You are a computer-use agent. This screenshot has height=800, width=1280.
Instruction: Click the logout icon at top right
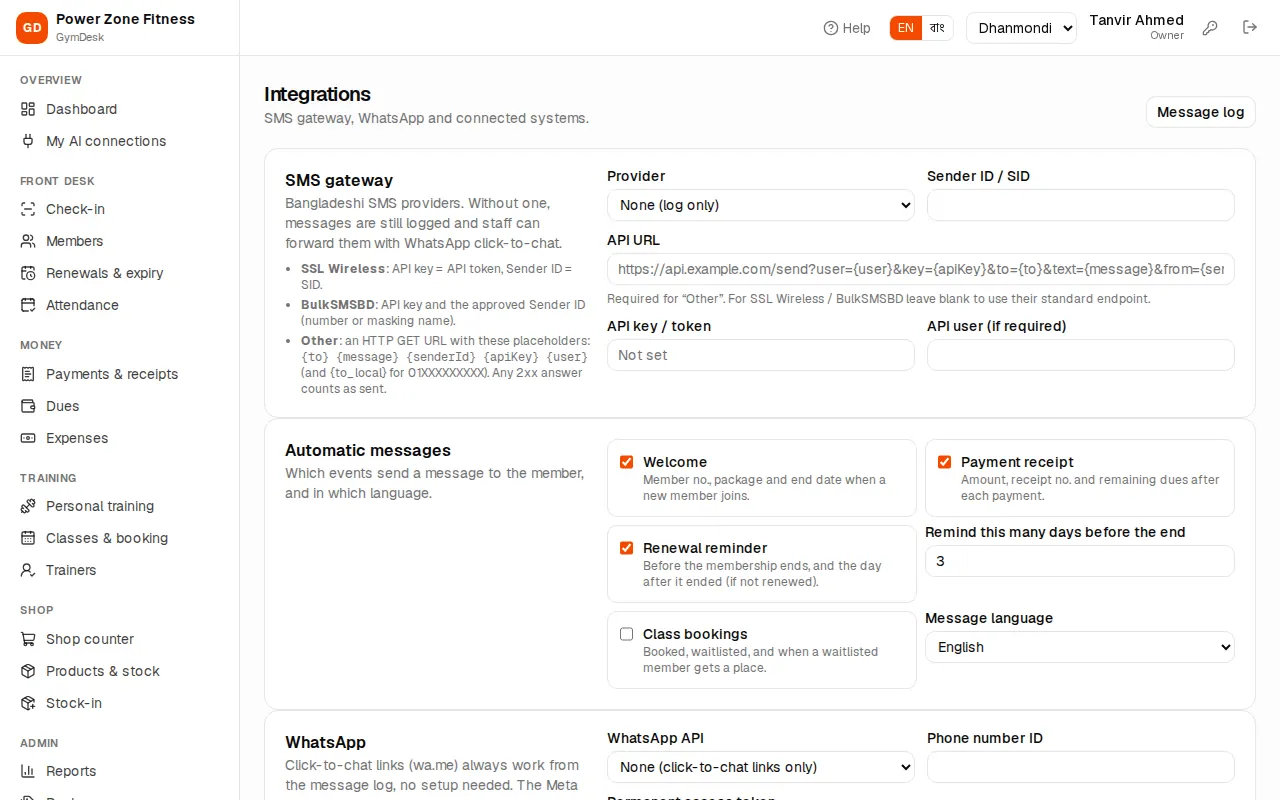1250,28
